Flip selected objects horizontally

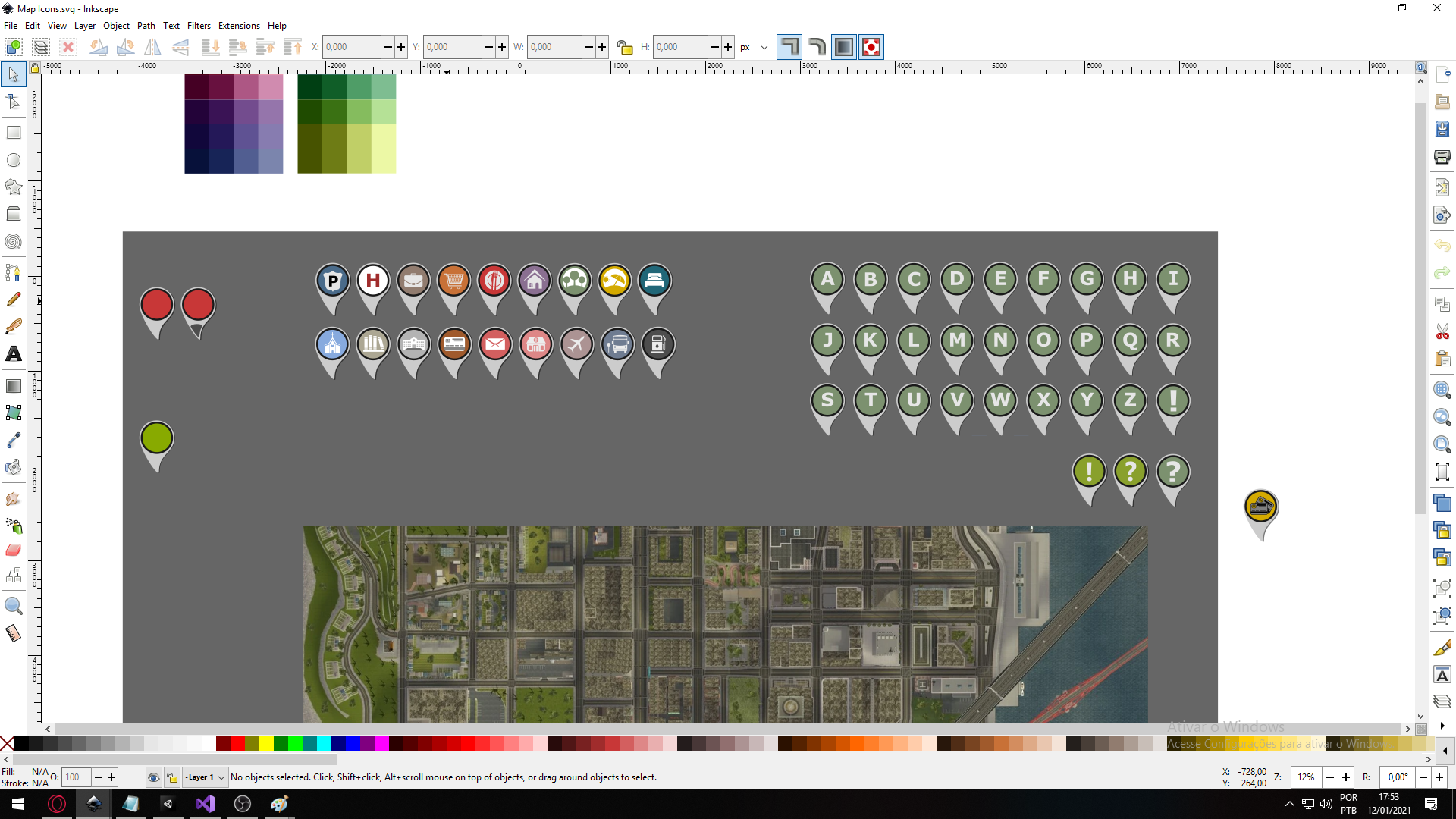152,47
